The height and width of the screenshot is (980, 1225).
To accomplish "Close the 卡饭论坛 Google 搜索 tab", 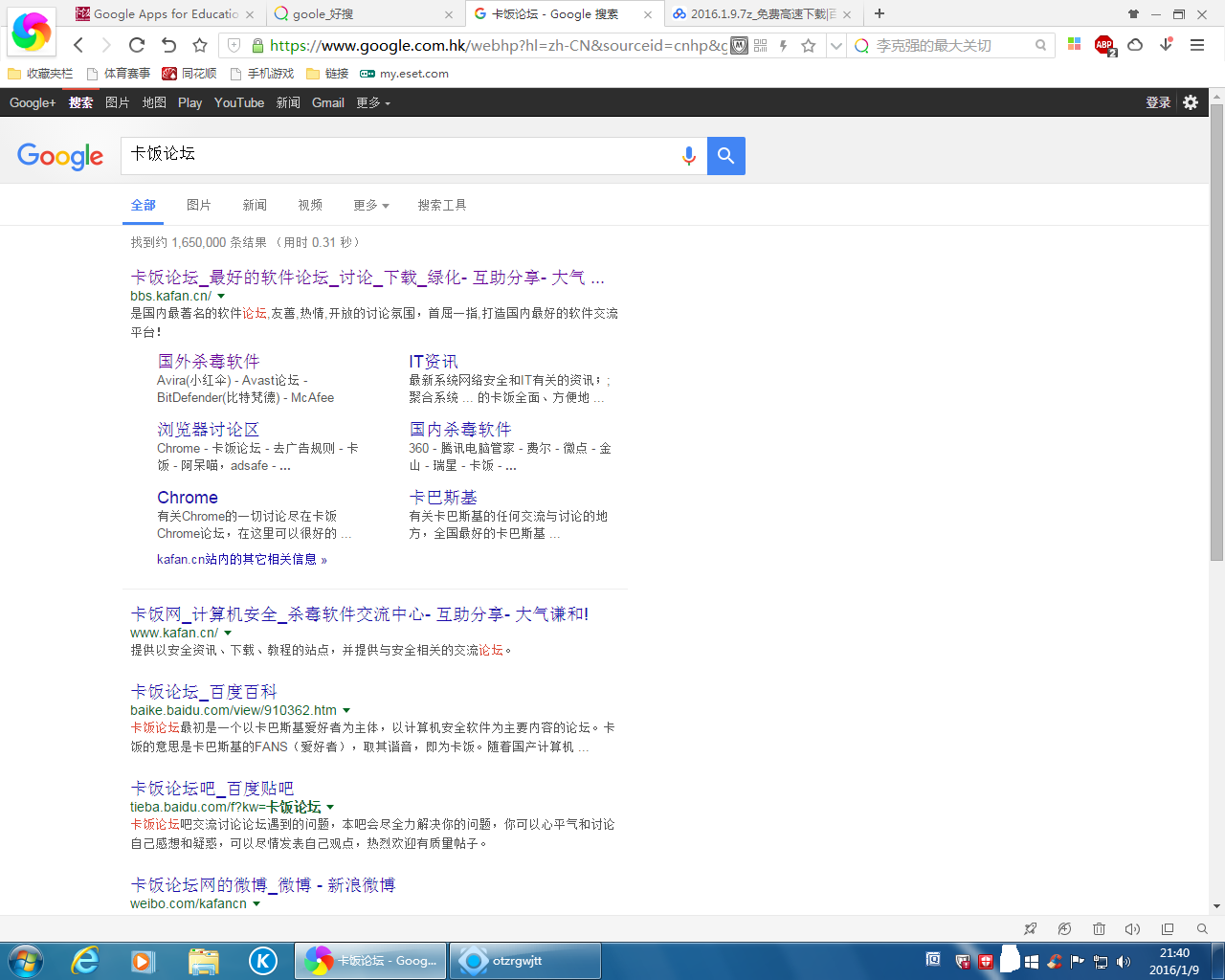I will point(648,14).
